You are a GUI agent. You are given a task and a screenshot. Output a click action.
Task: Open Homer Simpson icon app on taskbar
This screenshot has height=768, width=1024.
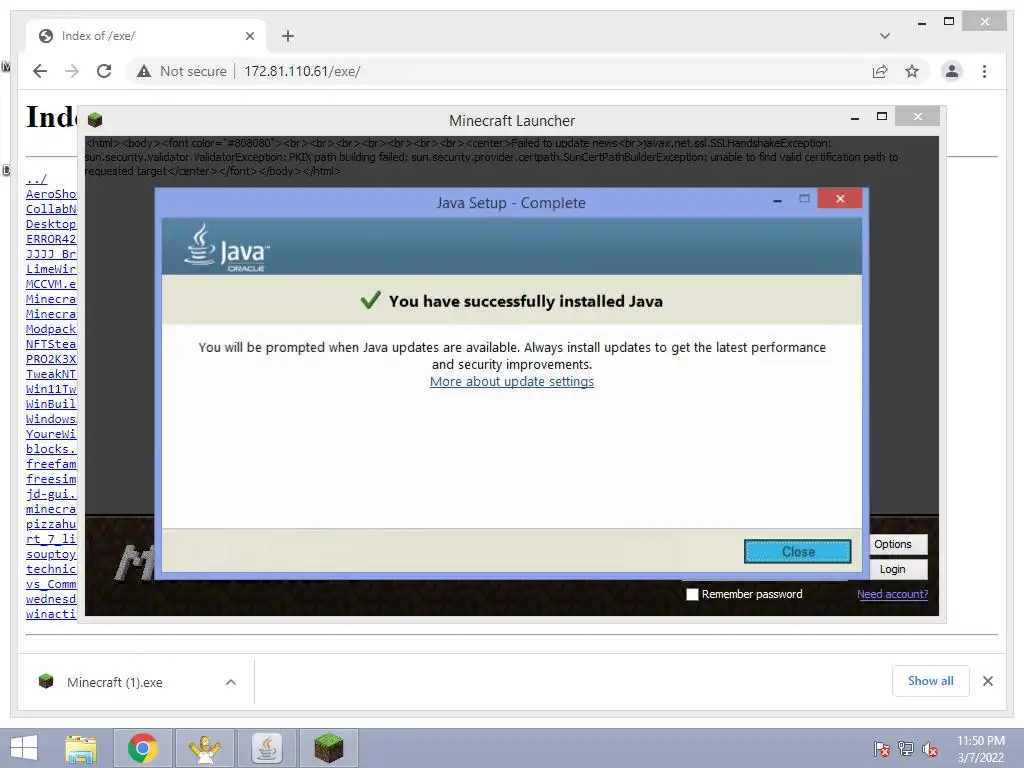click(x=204, y=748)
